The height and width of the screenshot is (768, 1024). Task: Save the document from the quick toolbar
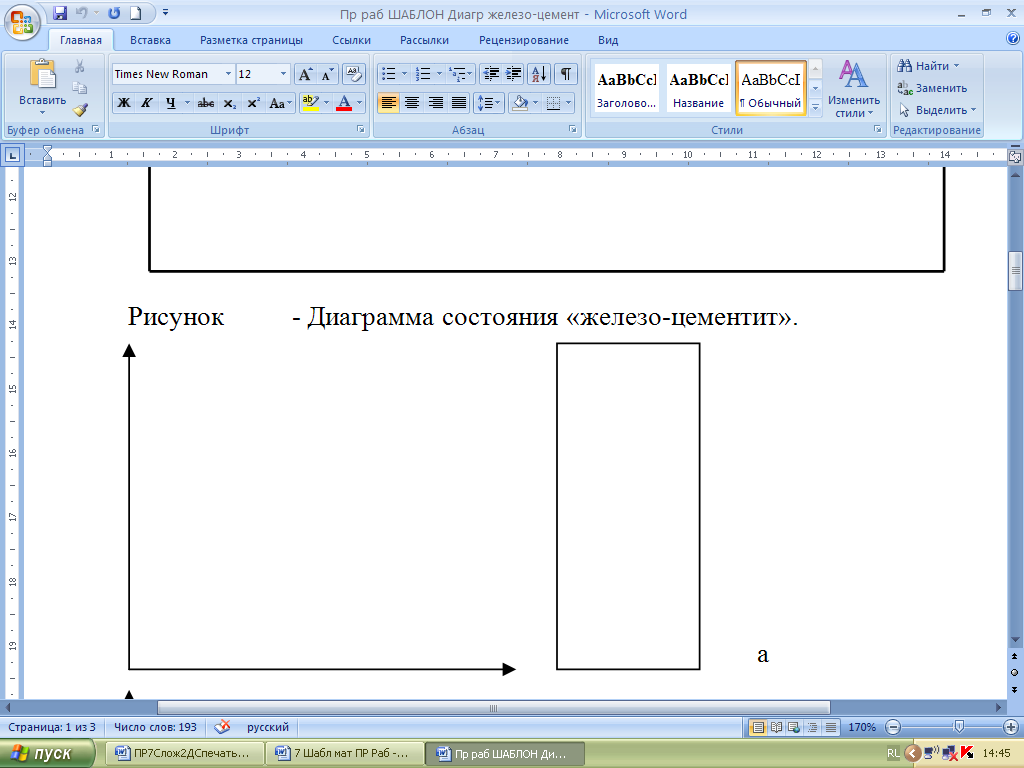(60, 13)
